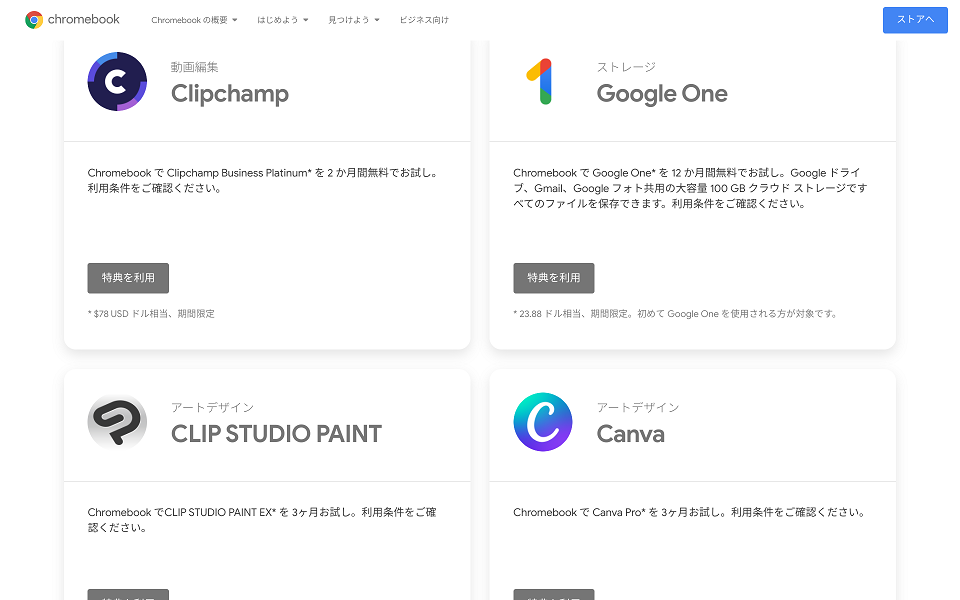Screen dimensions: 960x600
Task: Click the CLIP STUDIO PAINT logo icon
Action: (117, 422)
